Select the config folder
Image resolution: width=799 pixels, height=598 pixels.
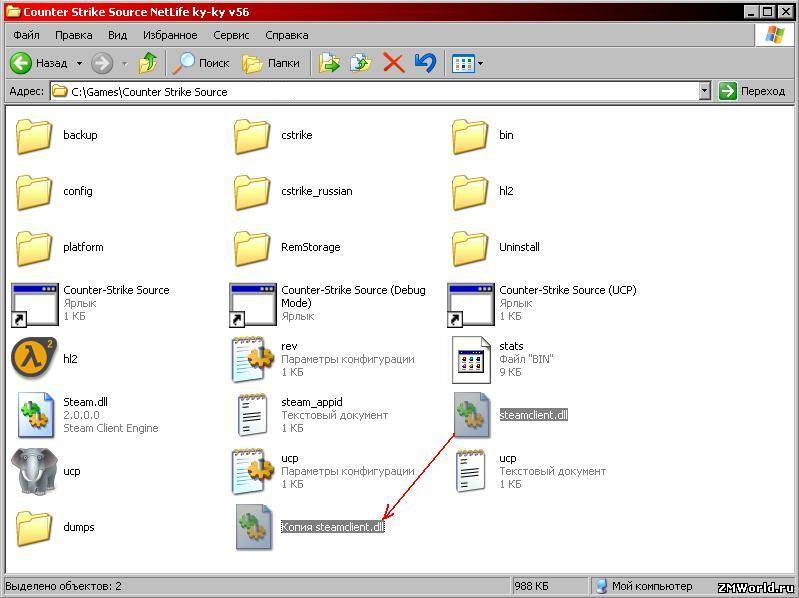click(54, 192)
